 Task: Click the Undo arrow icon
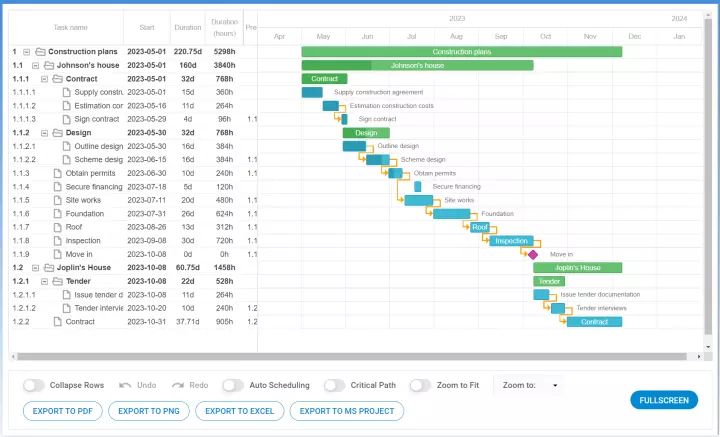[x=125, y=385]
